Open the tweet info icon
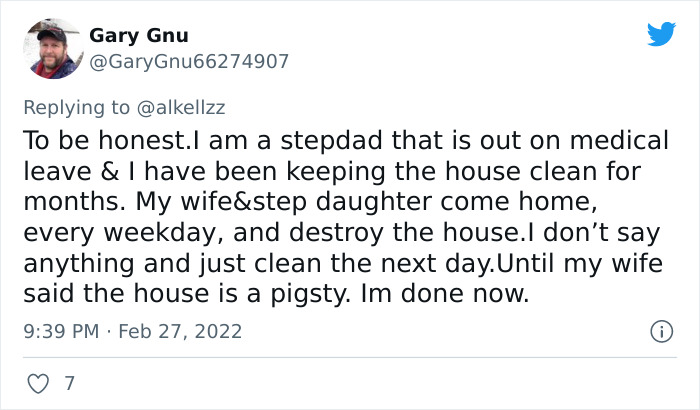This screenshot has height=410, width=700. pyautogui.click(x=660, y=330)
